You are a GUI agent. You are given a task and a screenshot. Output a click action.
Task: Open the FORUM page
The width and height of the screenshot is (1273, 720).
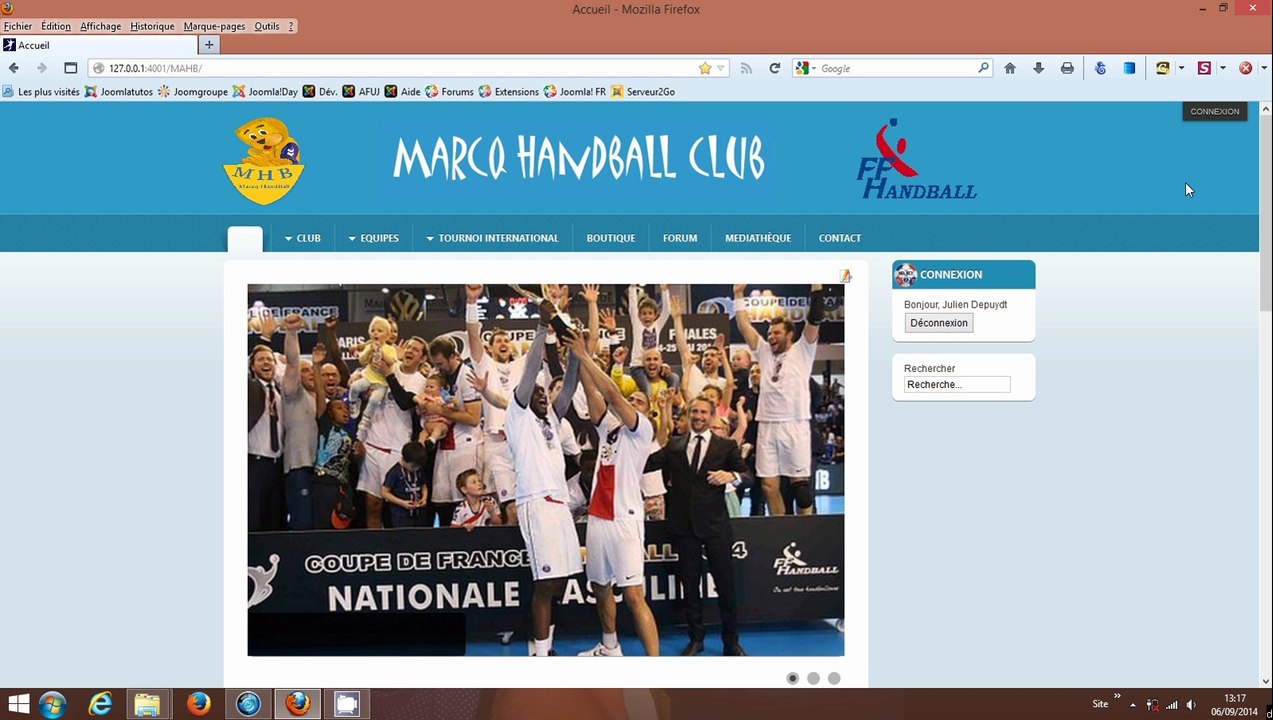[680, 238]
